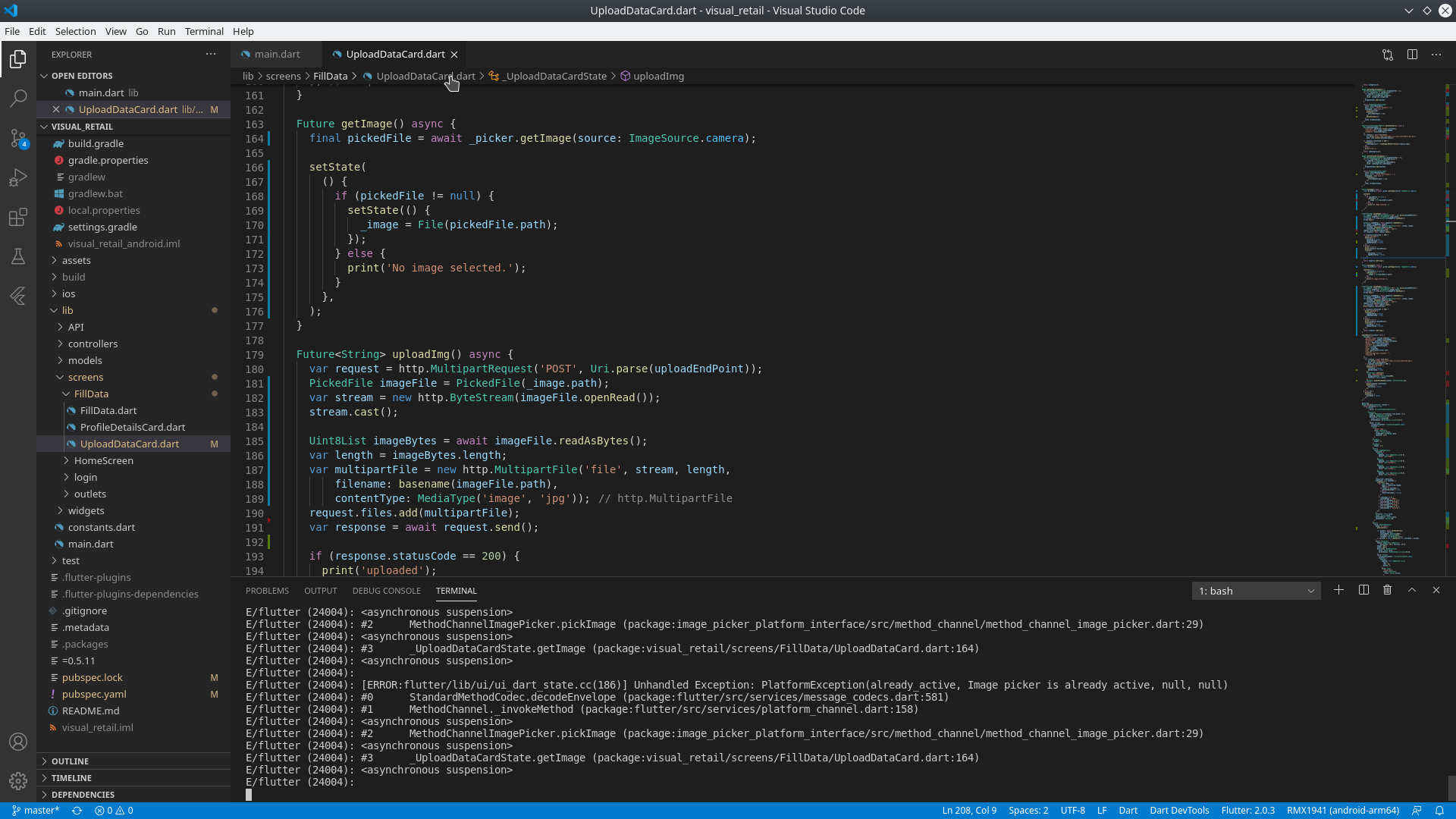Image resolution: width=1456 pixels, height=819 pixels.
Task: Open the Manage settings gear
Action: tap(18, 781)
